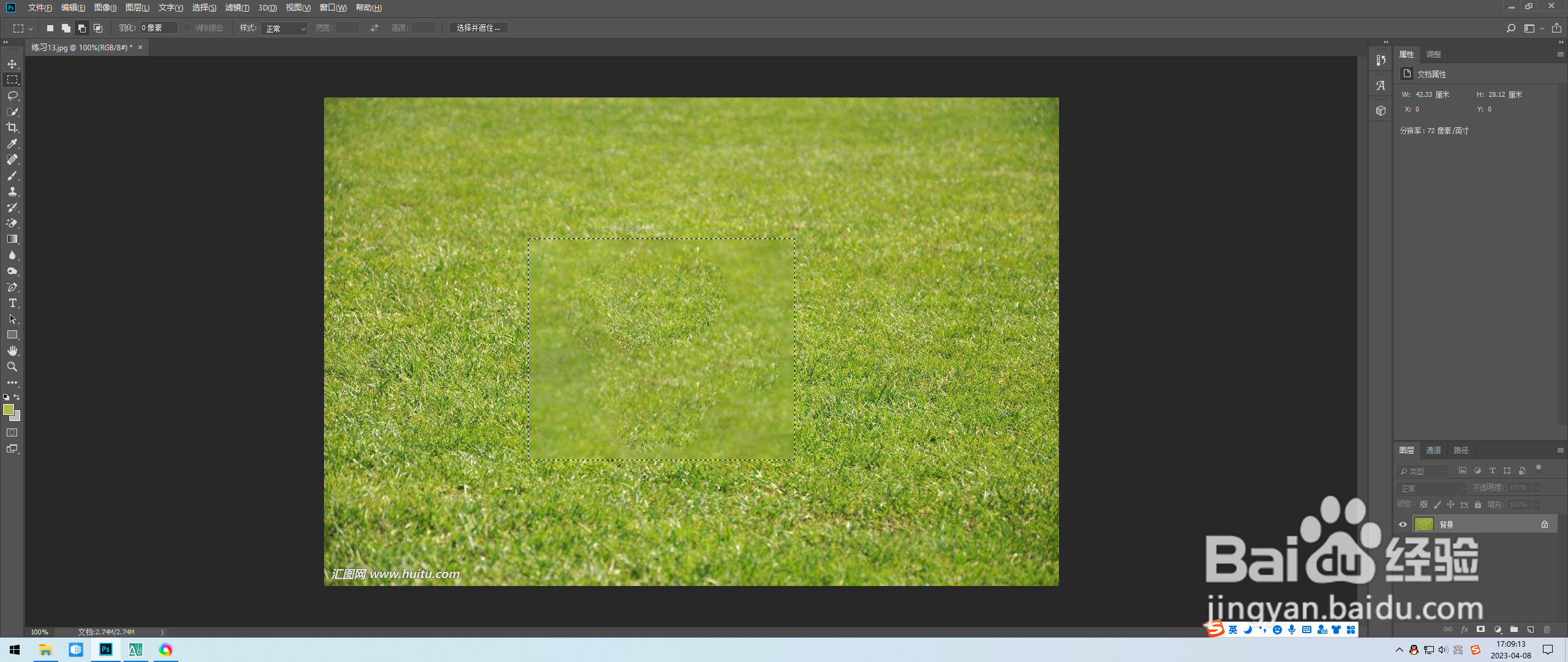Image resolution: width=1568 pixels, height=662 pixels.
Task: Select the Spot Healing Brush tool
Action: click(12, 159)
